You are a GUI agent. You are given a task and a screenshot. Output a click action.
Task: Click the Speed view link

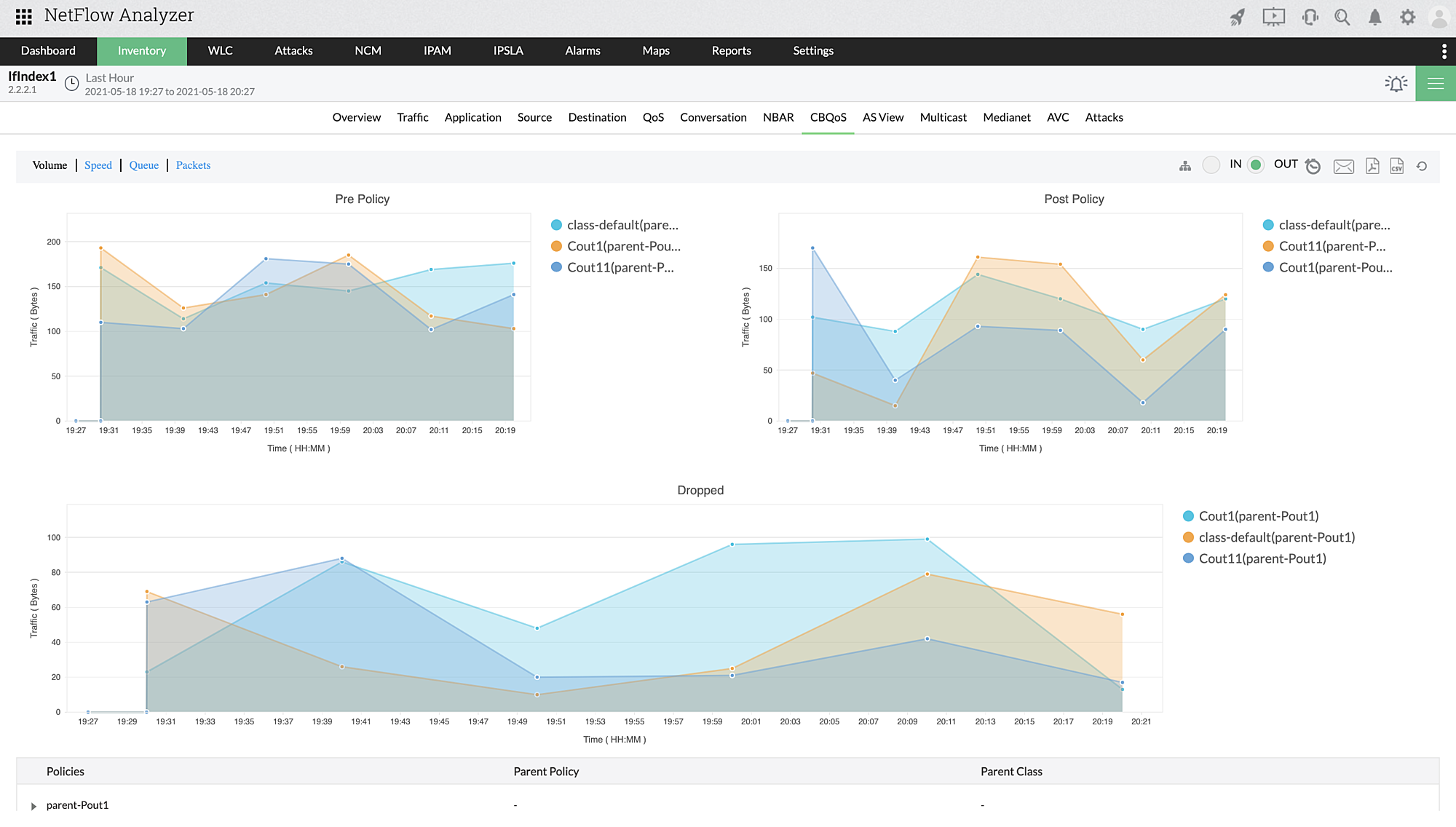[x=98, y=165]
